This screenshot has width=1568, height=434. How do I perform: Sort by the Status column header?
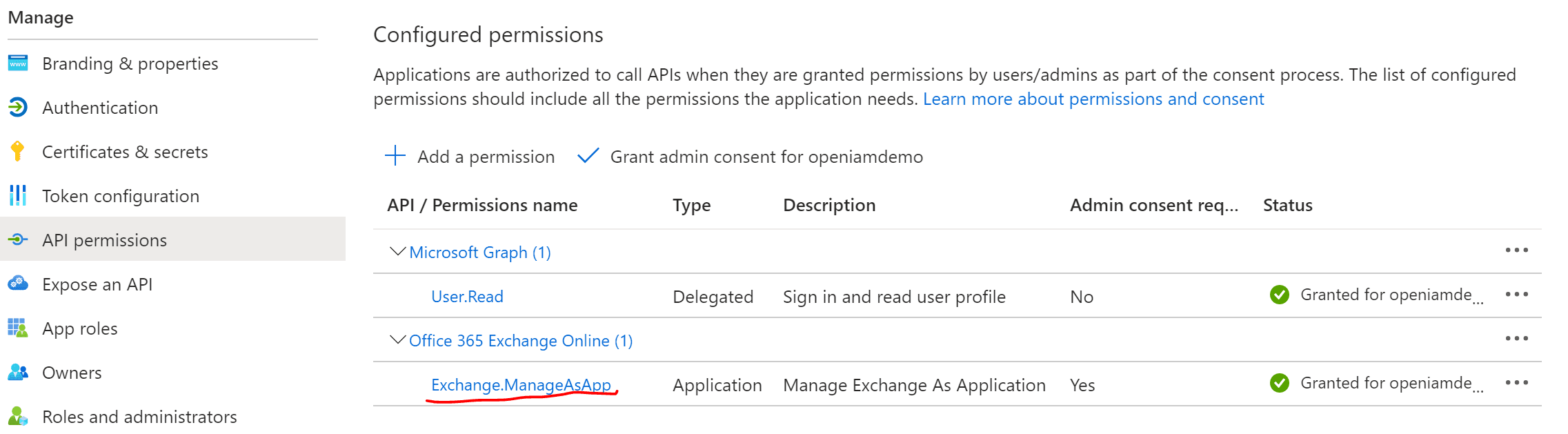pyautogui.click(x=1287, y=205)
